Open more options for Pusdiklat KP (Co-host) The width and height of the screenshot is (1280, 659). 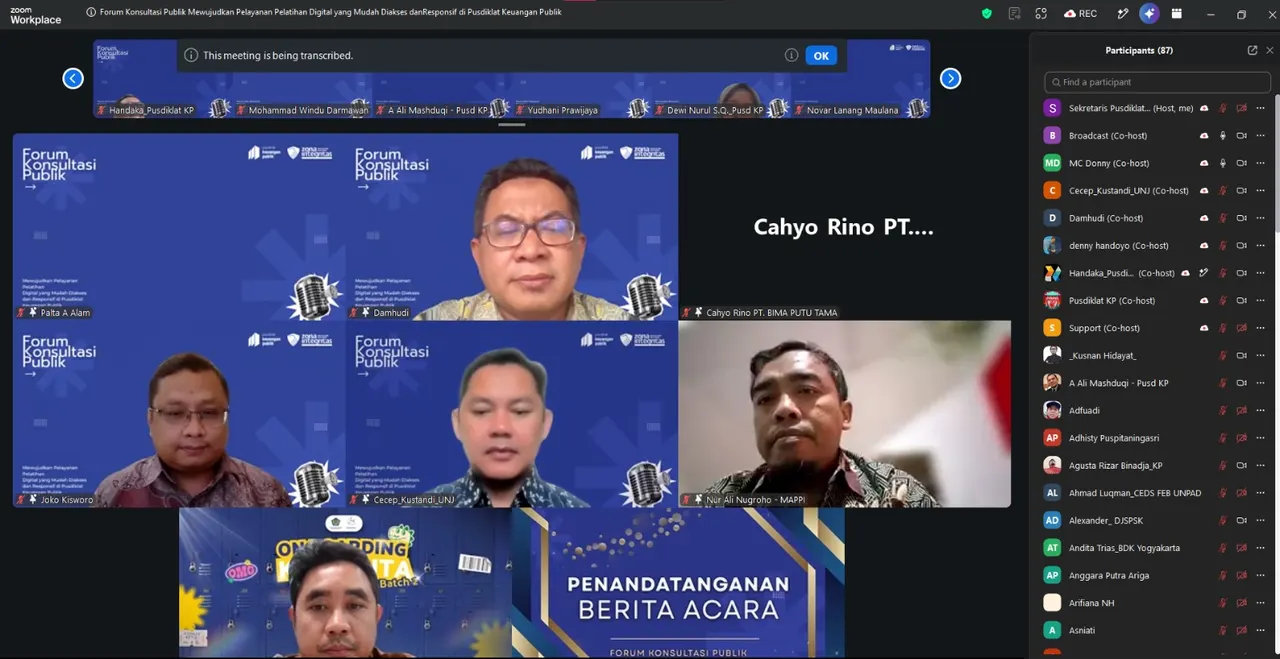pos(1261,300)
